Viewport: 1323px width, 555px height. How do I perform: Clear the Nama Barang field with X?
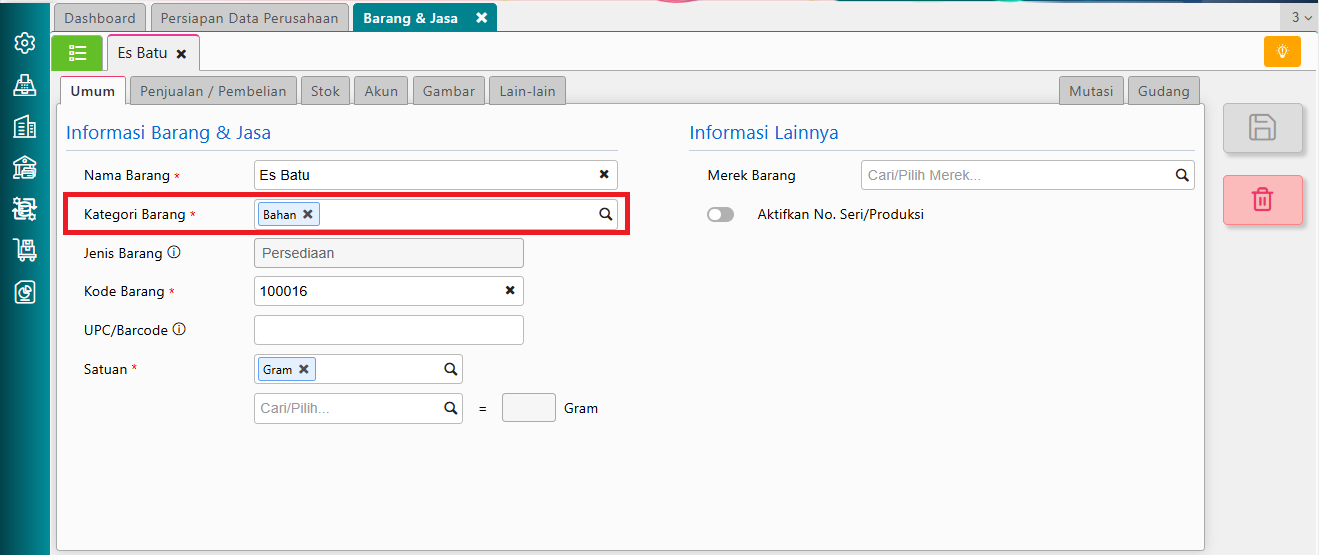[604, 174]
